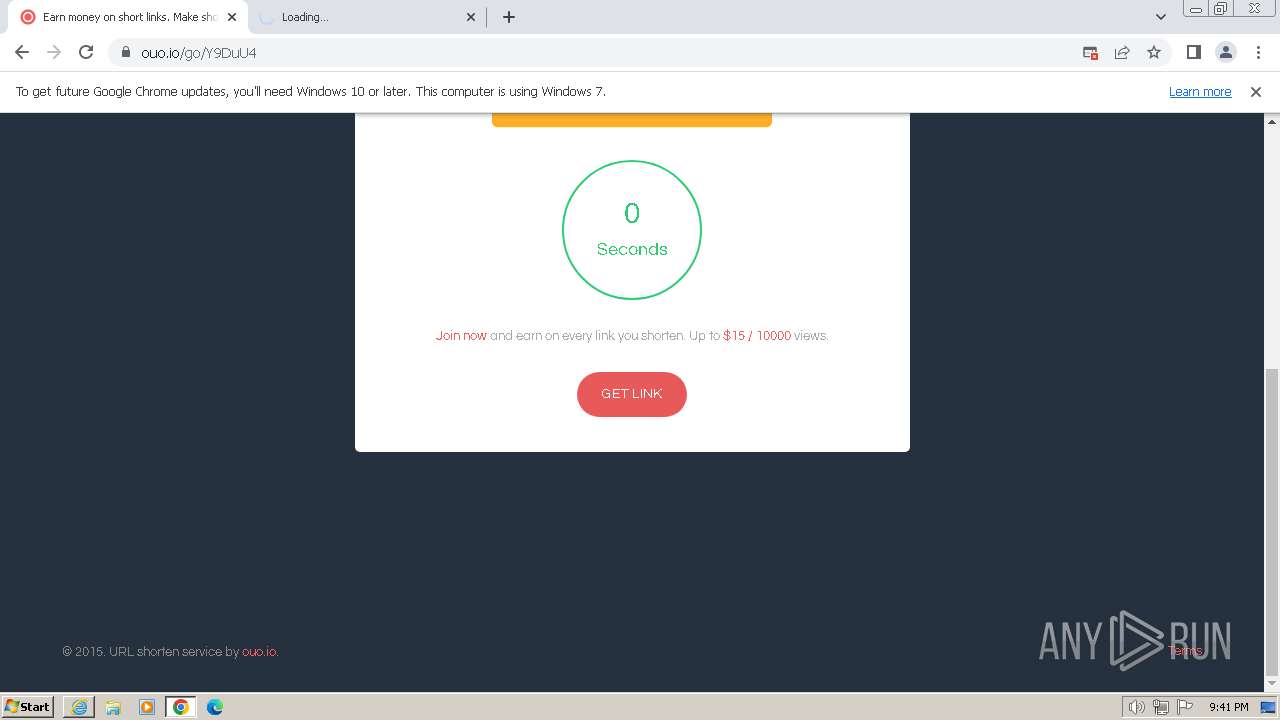Open Windows Media Player from taskbar
This screenshot has width=1280, height=720.
147,707
